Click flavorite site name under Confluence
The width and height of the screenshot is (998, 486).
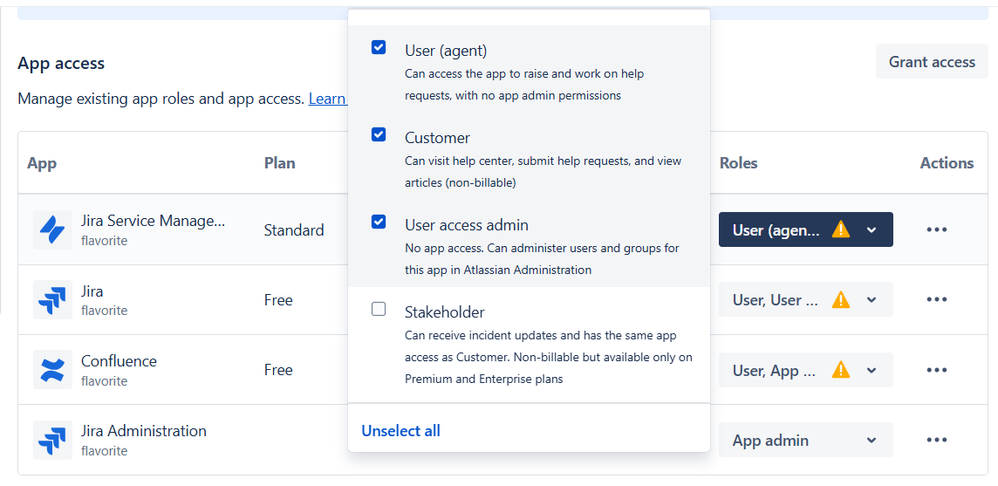[104, 381]
